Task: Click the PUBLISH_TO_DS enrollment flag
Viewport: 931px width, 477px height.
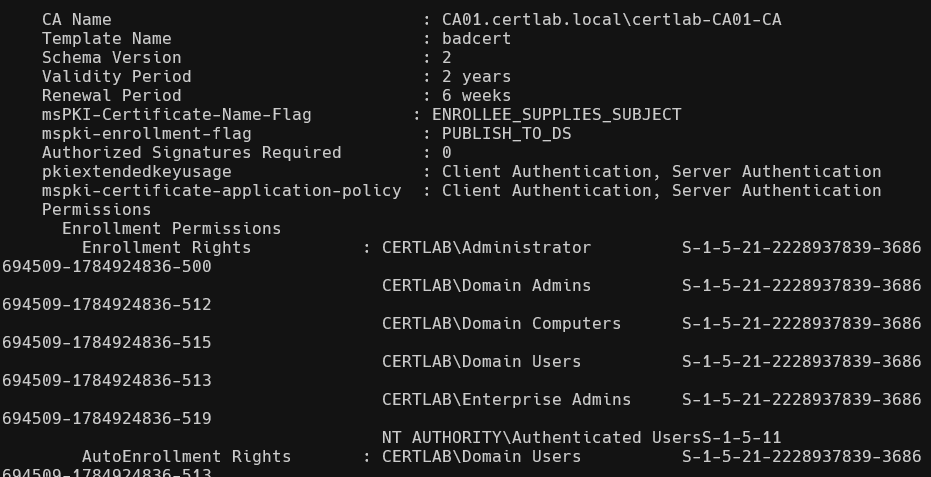Action: tap(506, 133)
